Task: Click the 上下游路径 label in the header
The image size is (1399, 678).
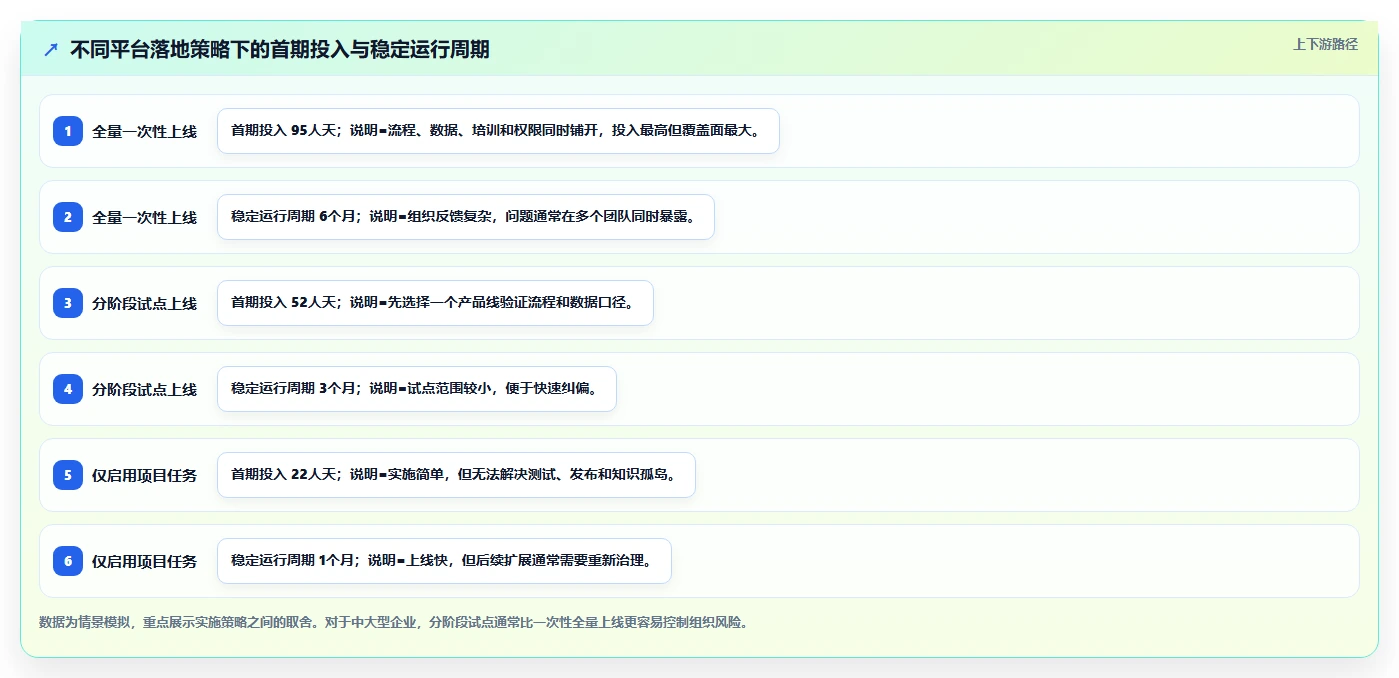Action: coord(1325,44)
